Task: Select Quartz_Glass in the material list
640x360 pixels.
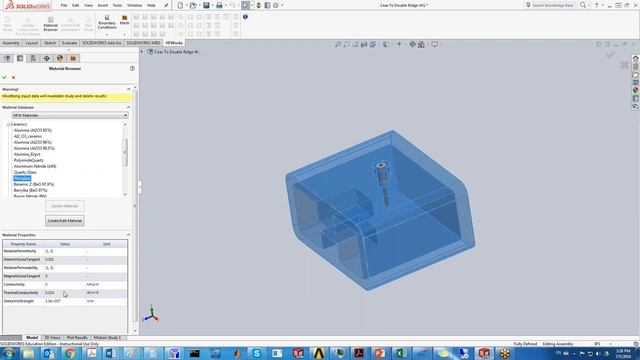Action: [x=25, y=172]
